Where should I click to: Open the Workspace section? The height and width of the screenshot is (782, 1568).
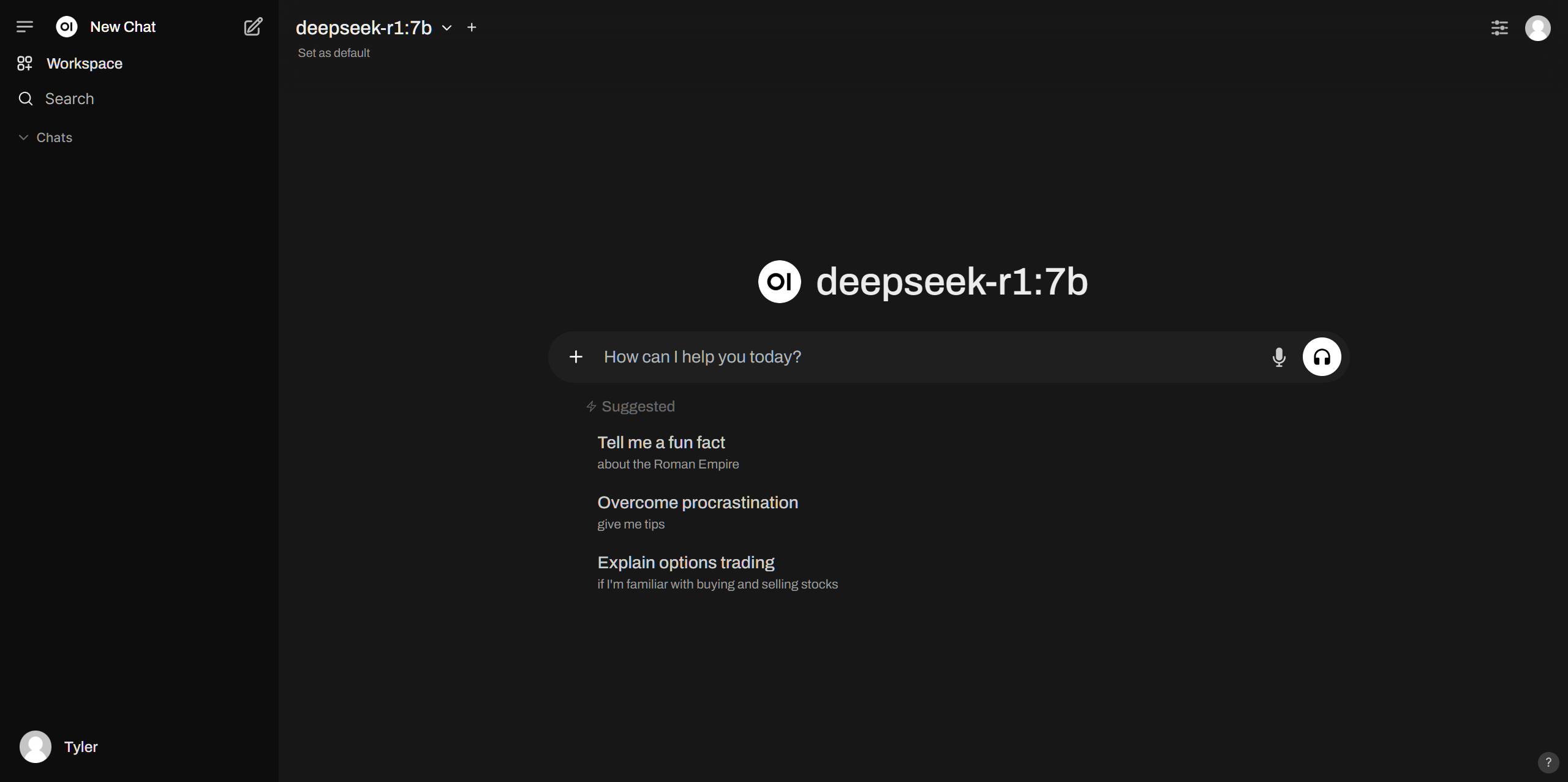[84, 63]
